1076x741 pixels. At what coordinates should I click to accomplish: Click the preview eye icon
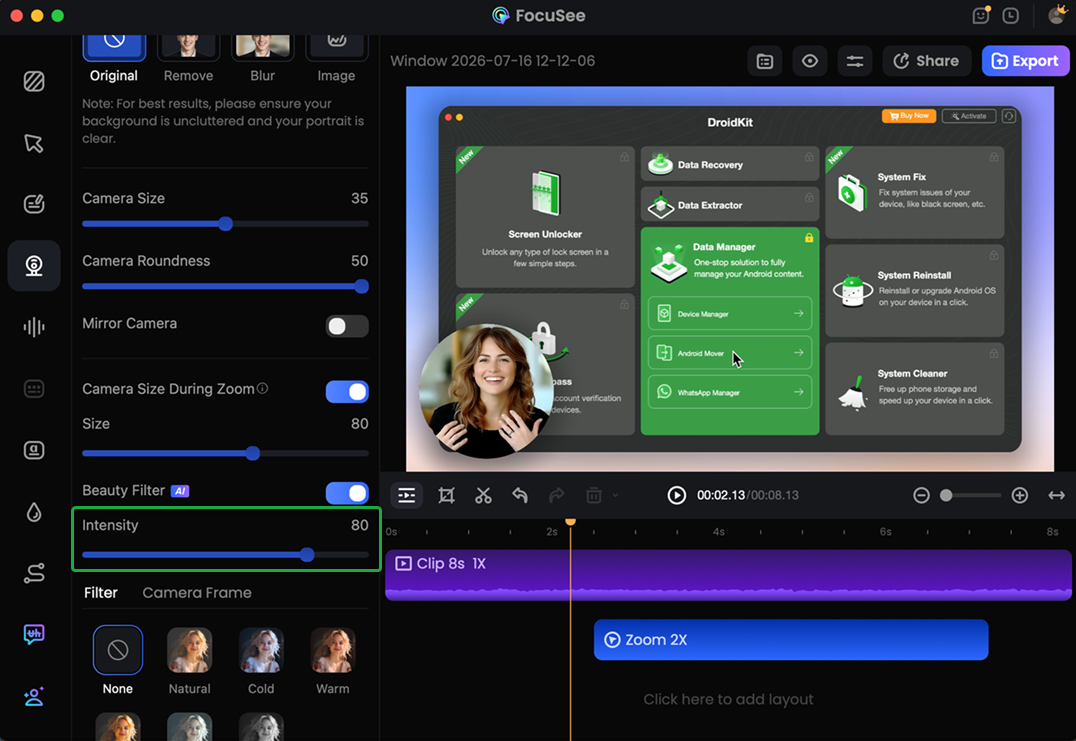pyautogui.click(x=810, y=61)
